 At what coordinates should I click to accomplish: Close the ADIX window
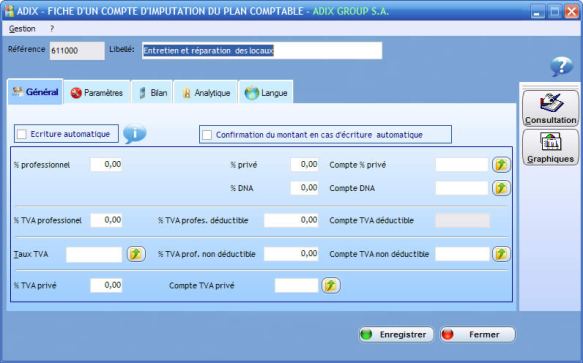(x=572, y=12)
